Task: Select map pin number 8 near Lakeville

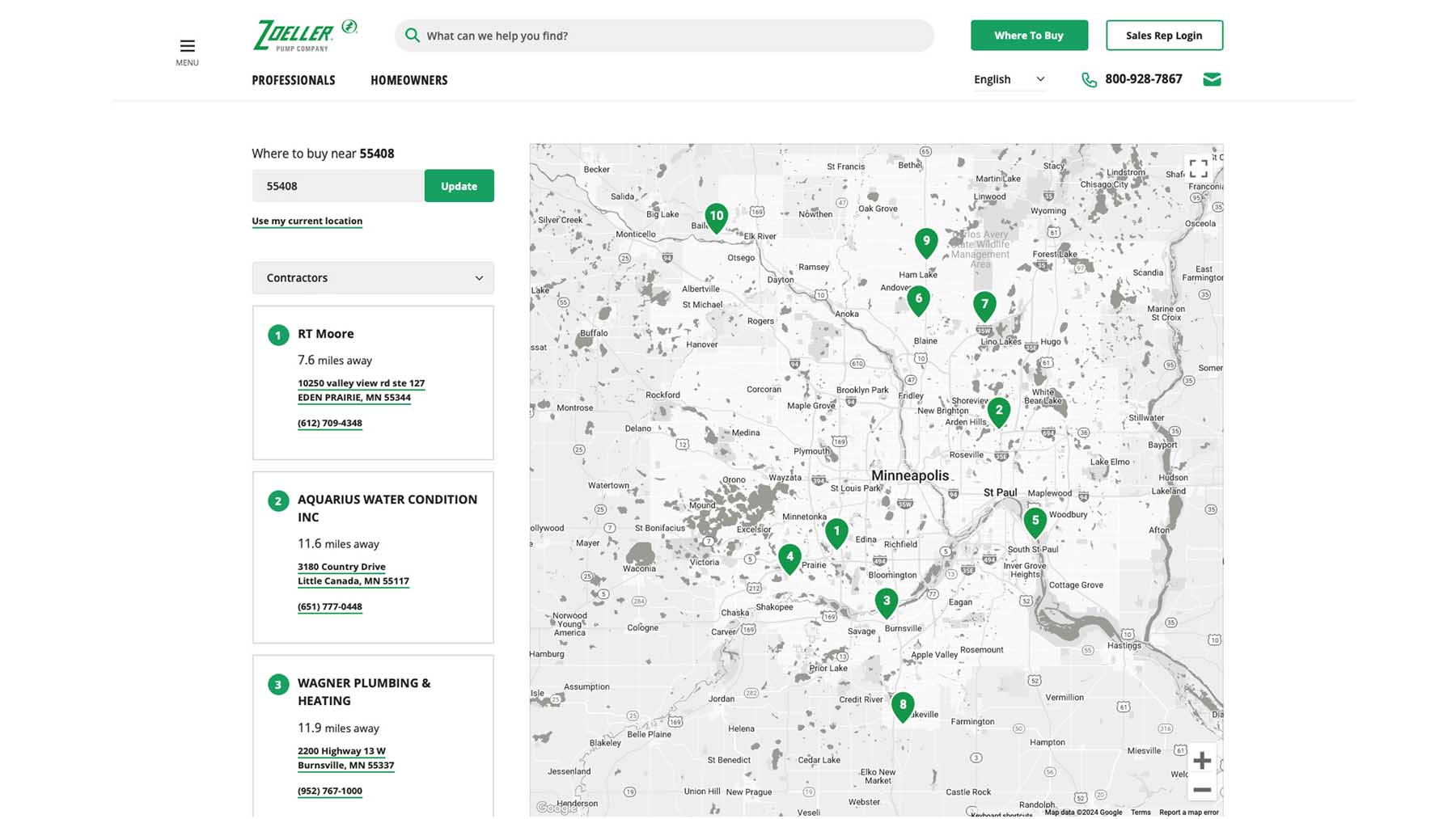Action: [903, 705]
